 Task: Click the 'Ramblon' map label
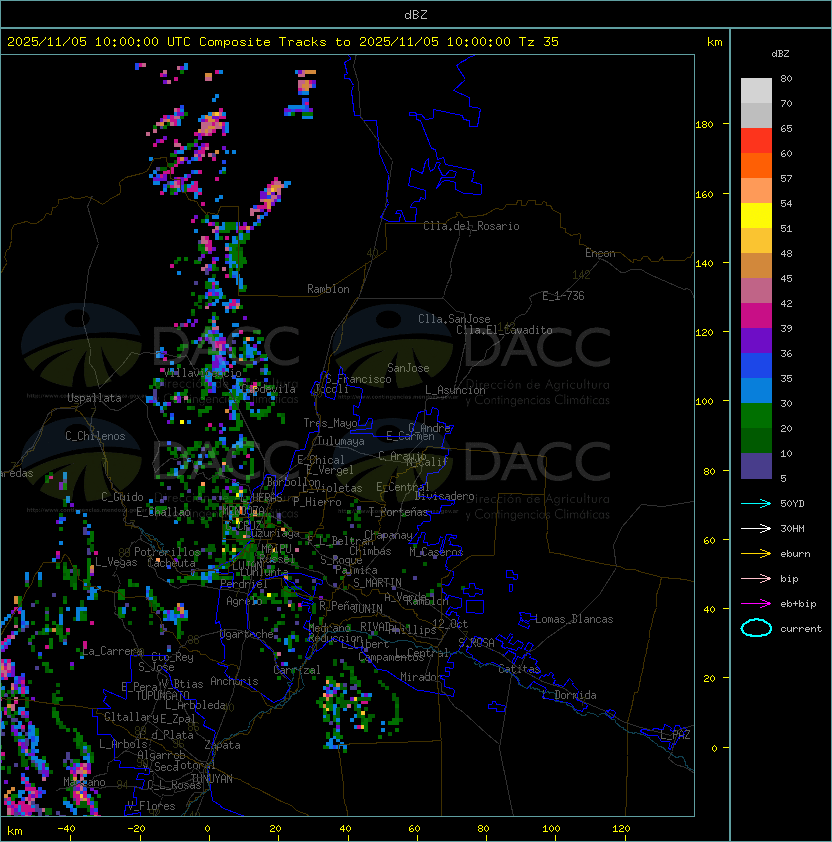[x=328, y=289]
